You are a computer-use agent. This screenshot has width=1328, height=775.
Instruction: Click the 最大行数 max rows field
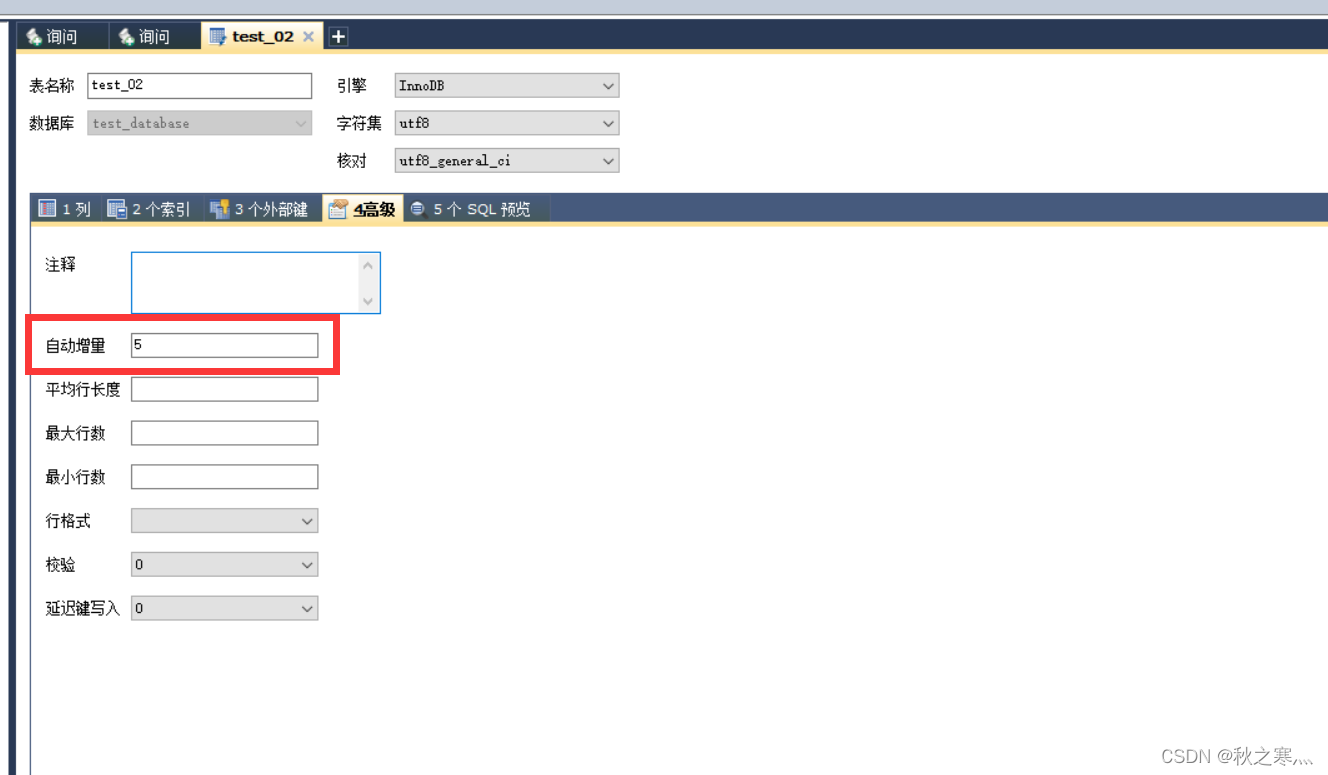point(225,433)
